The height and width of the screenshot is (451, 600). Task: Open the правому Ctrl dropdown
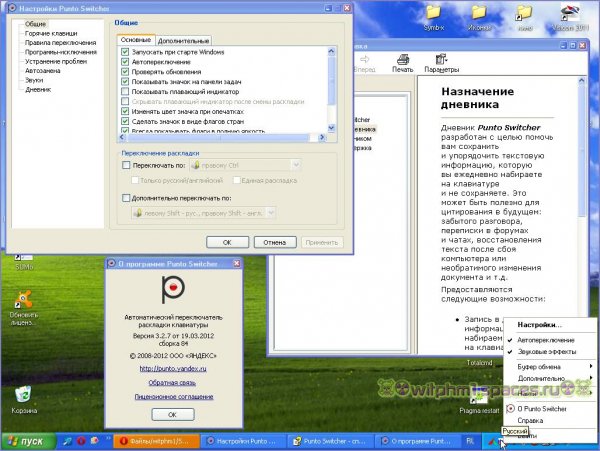246,165
